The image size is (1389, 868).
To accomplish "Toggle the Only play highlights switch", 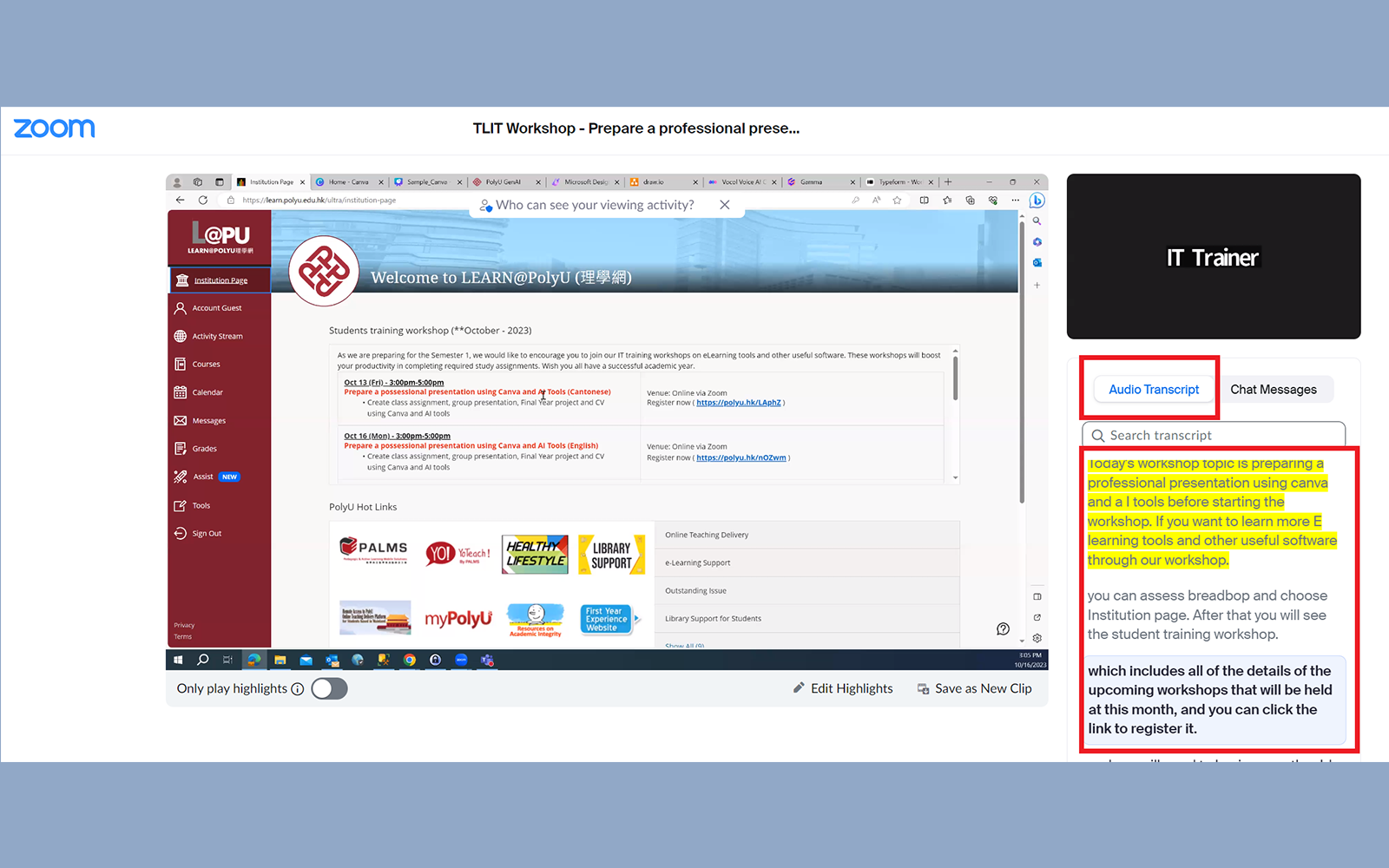I will (329, 688).
